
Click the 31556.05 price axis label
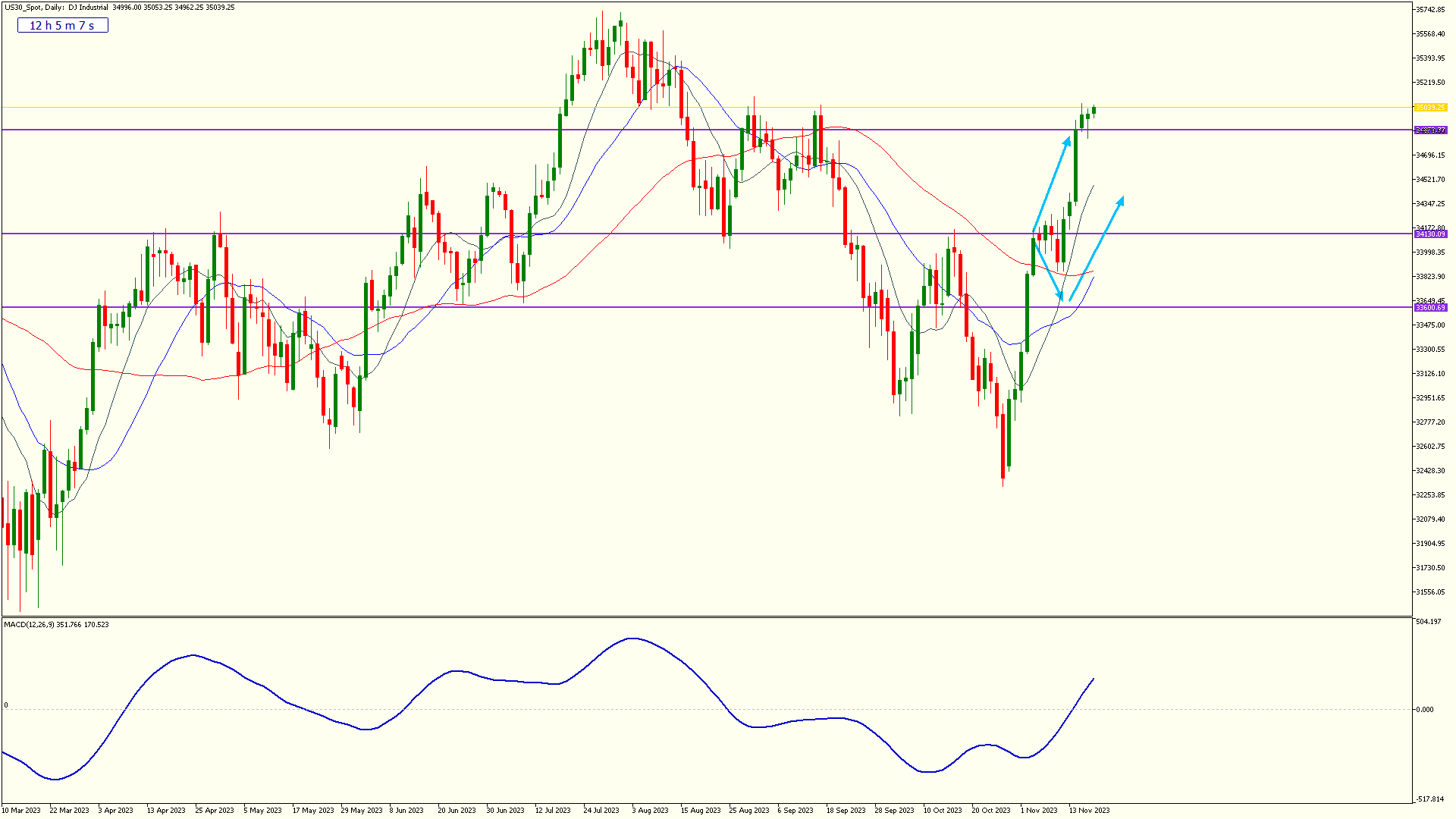click(x=1430, y=592)
